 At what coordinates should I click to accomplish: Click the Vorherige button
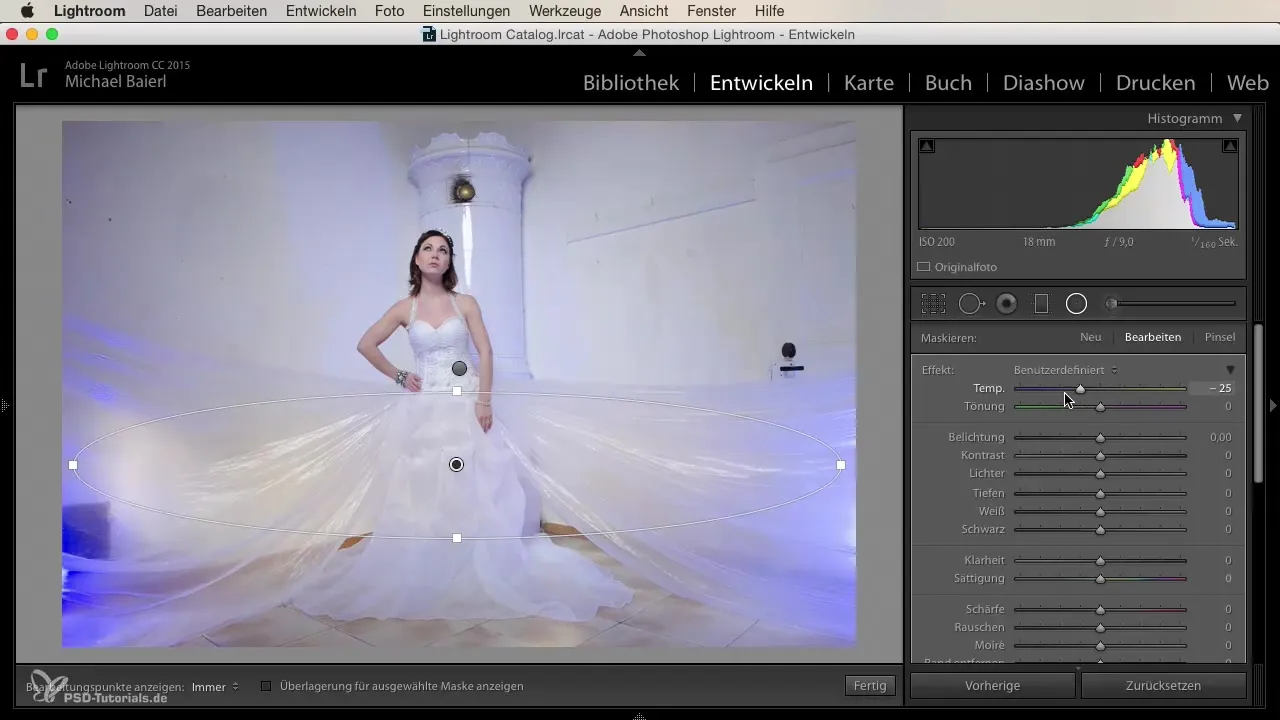click(x=993, y=686)
